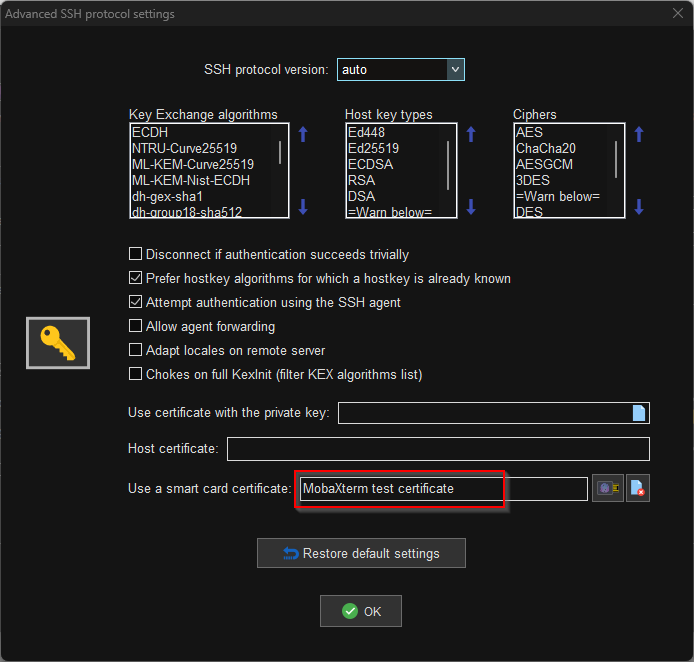Enable Chokes on full KexInit option
The image size is (694, 662).
click(x=135, y=374)
